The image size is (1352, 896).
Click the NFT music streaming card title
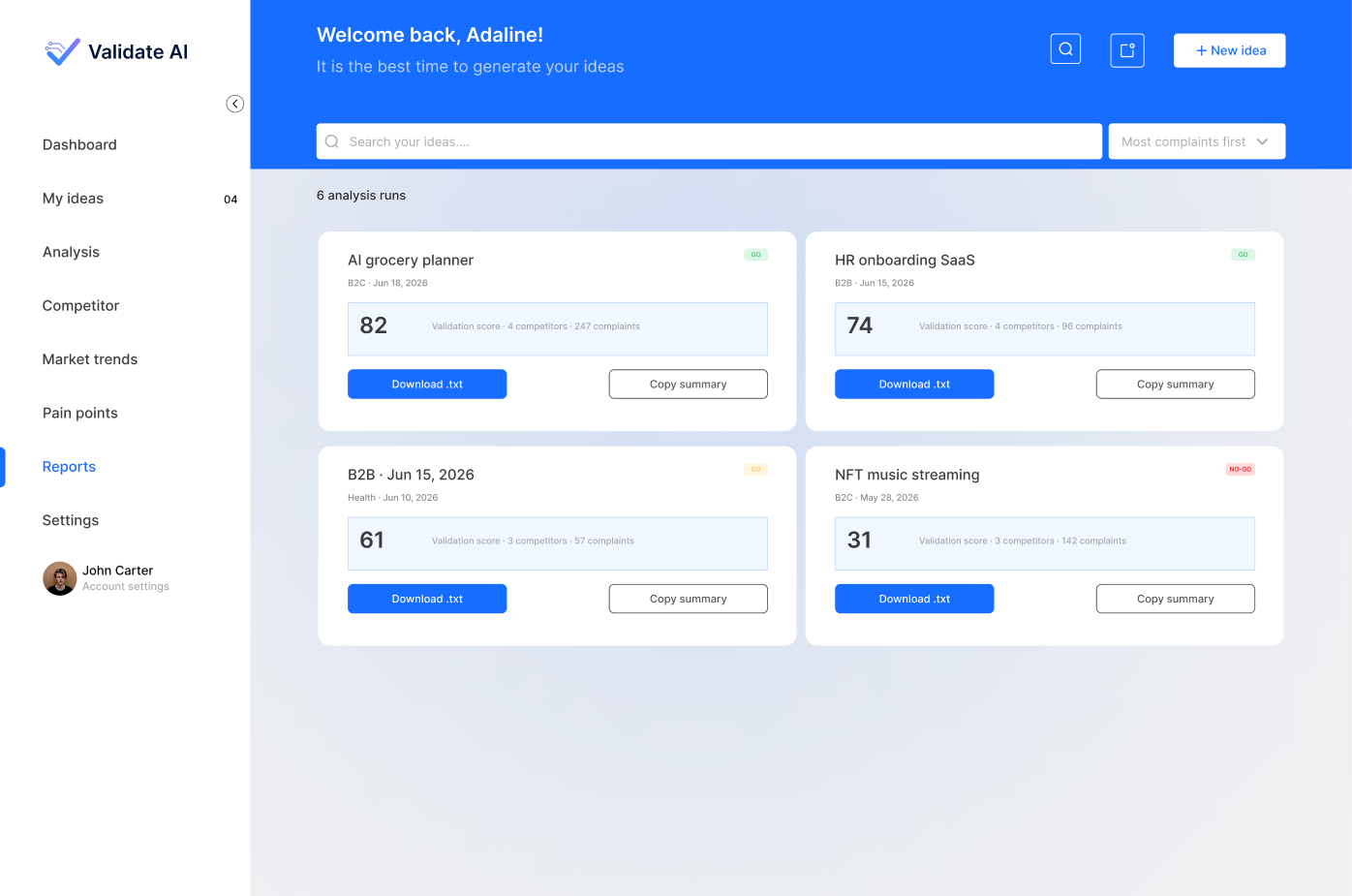tap(907, 475)
